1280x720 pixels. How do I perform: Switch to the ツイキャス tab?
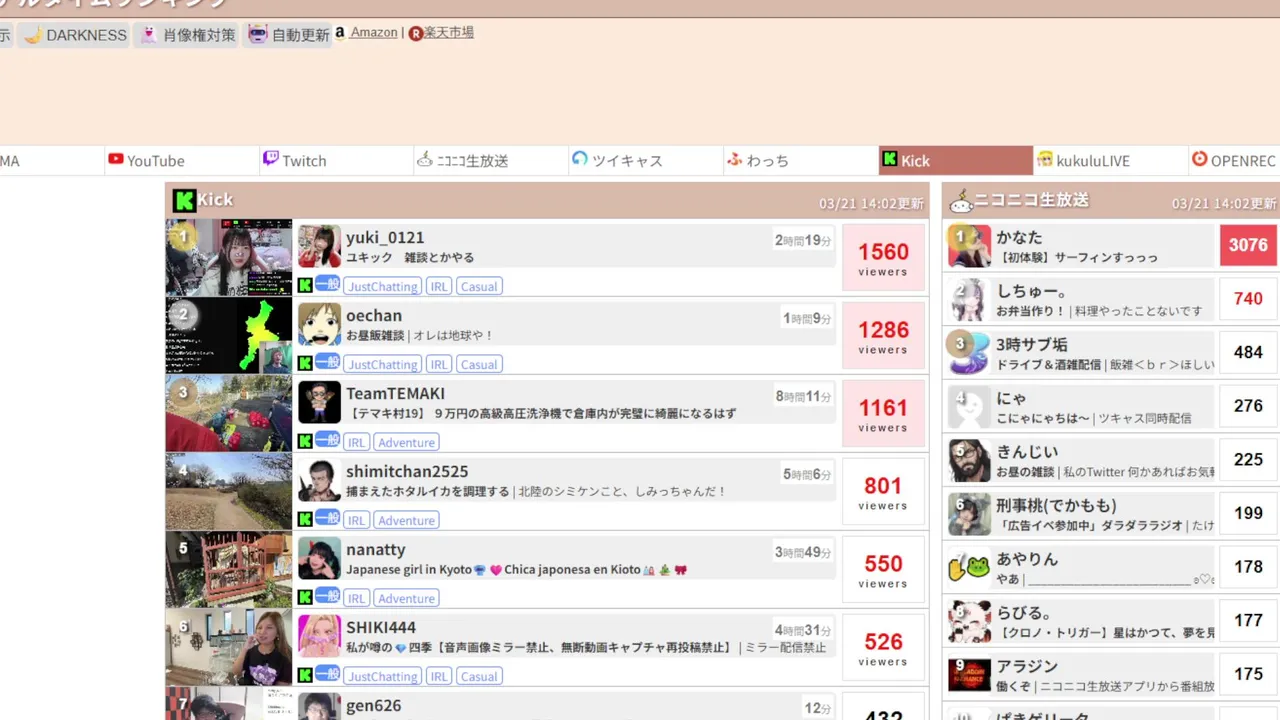coord(646,160)
